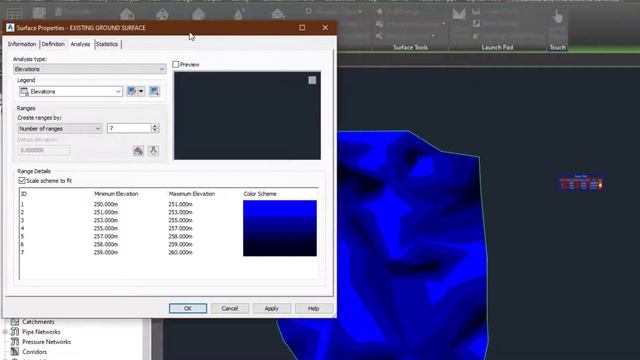Close the Surface Properties dialog
This screenshot has width=640, height=360.
pyautogui.click(x=325, y=27)
